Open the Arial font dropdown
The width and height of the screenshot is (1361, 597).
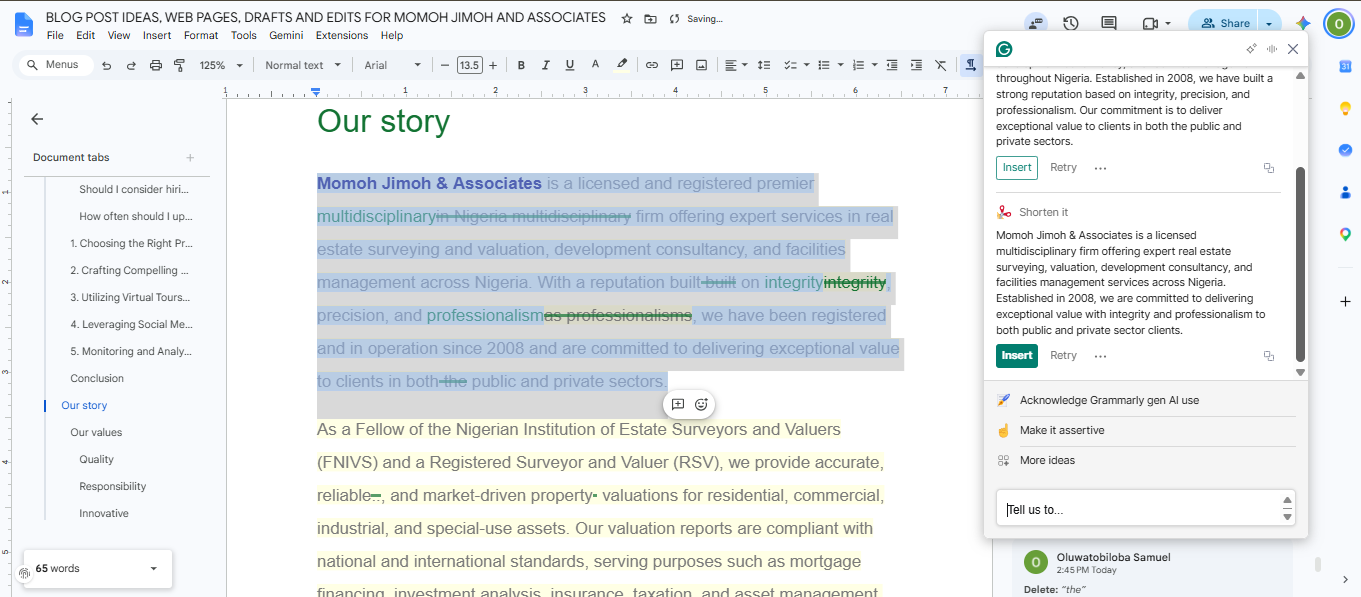click(392, 65)
